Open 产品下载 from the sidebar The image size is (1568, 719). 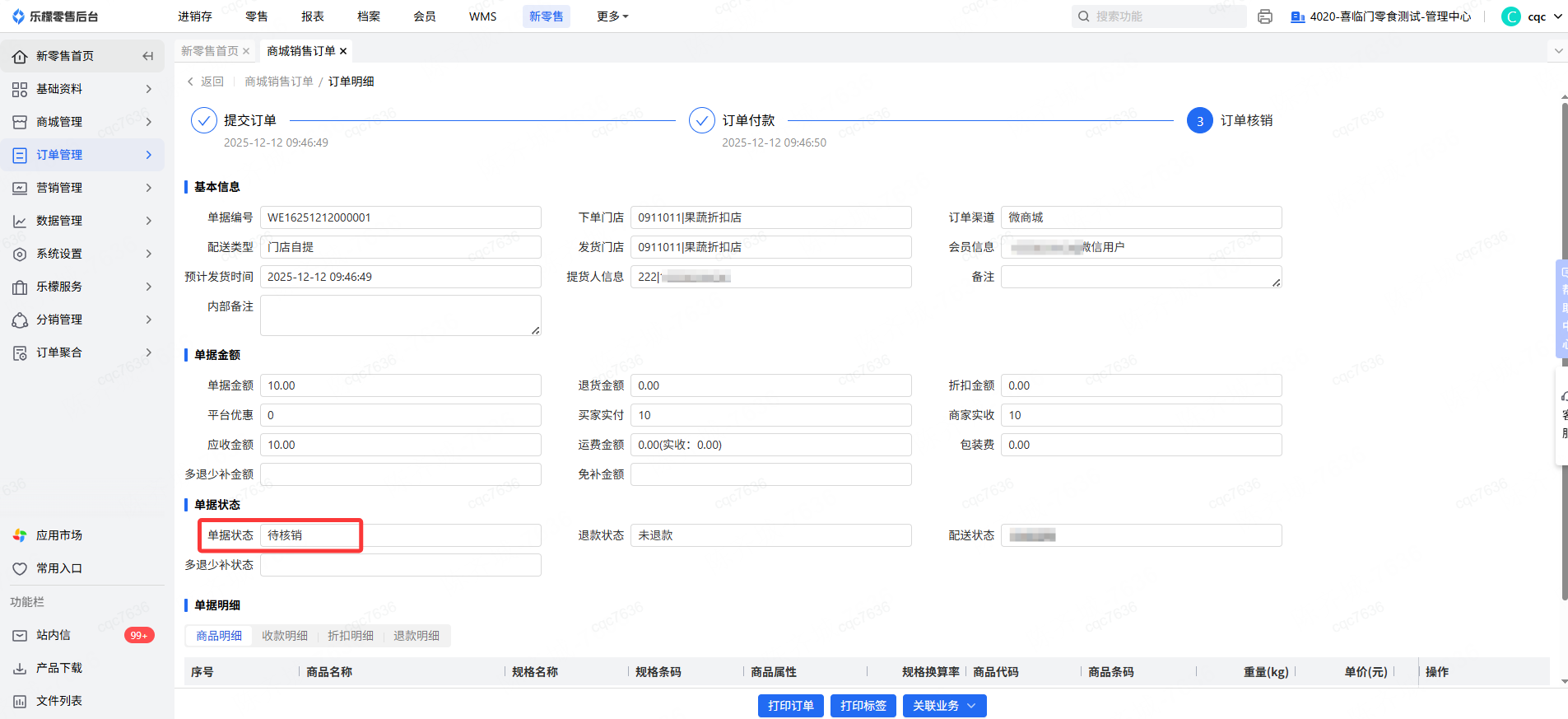pos(58,668)
